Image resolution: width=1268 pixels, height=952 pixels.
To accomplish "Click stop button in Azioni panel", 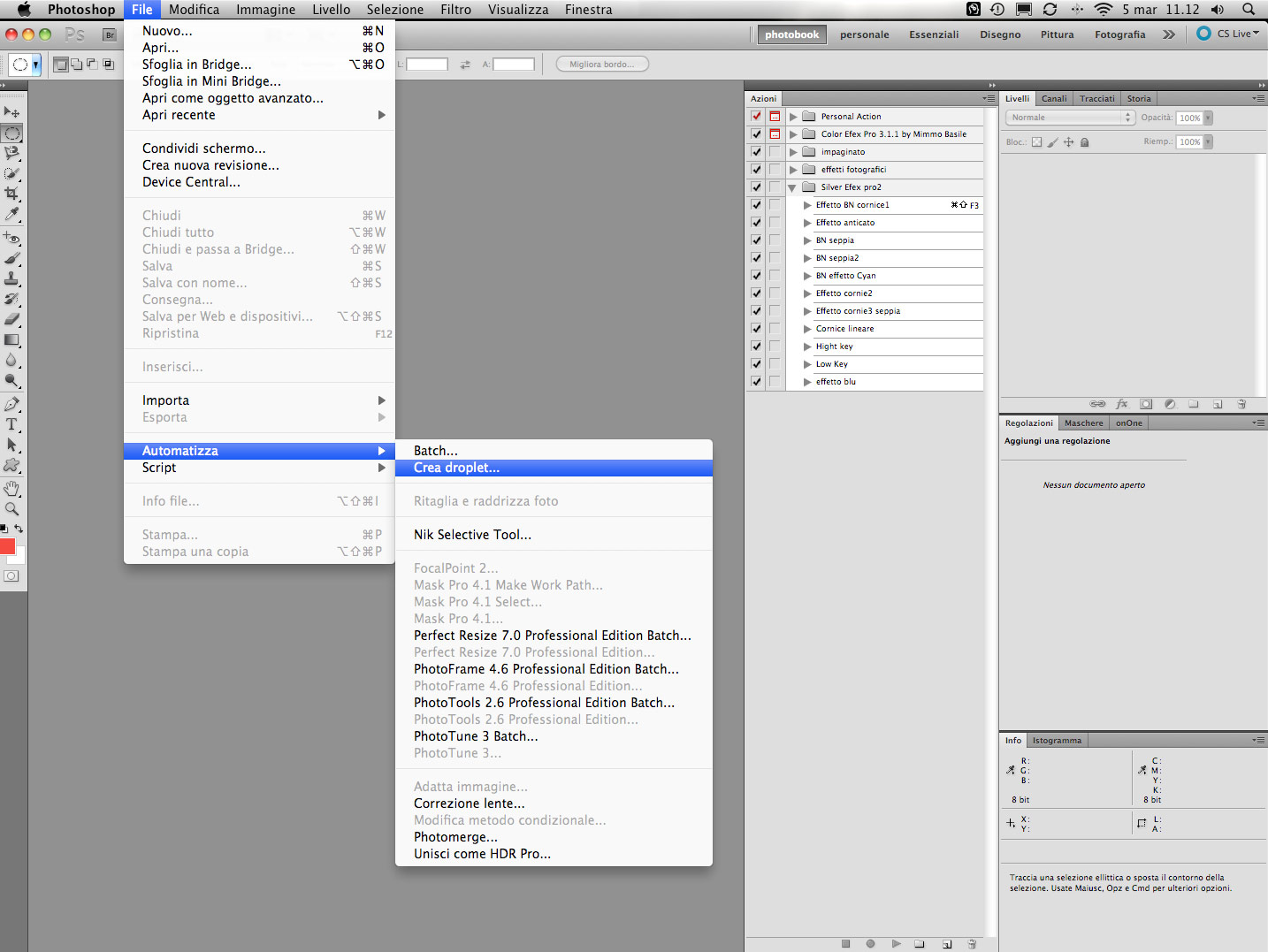I will (845, 944).
